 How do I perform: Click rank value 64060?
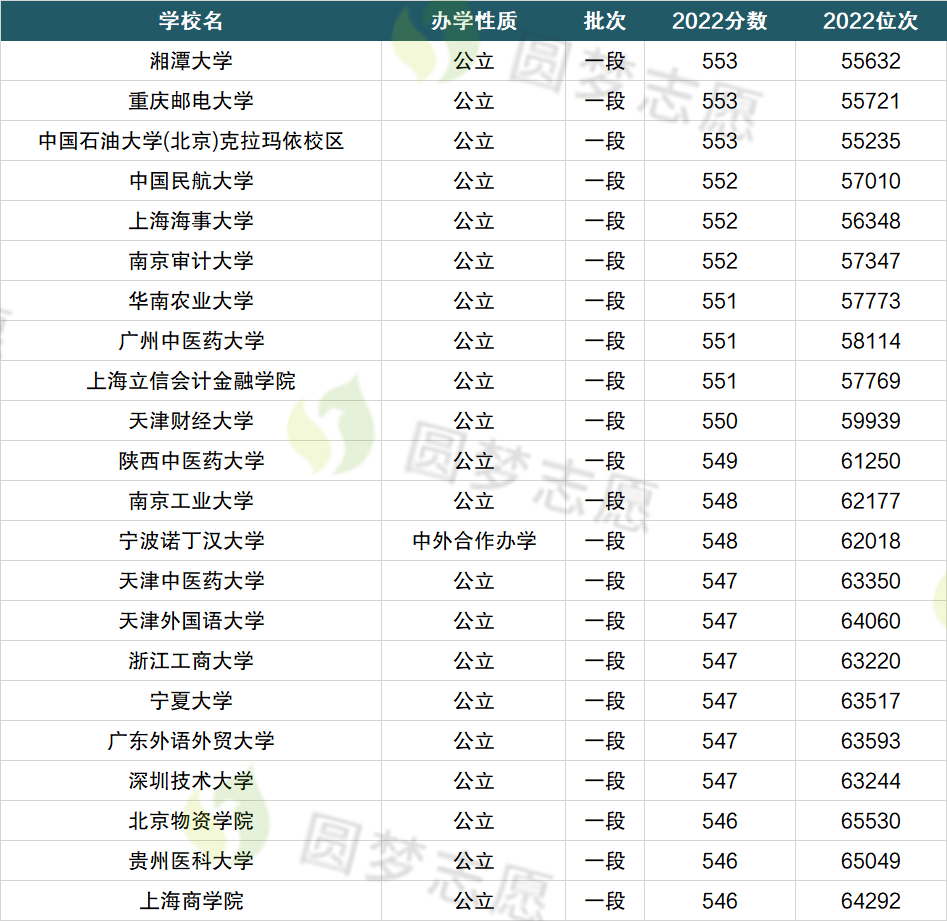pyautogui.click(x=870, y=621)
